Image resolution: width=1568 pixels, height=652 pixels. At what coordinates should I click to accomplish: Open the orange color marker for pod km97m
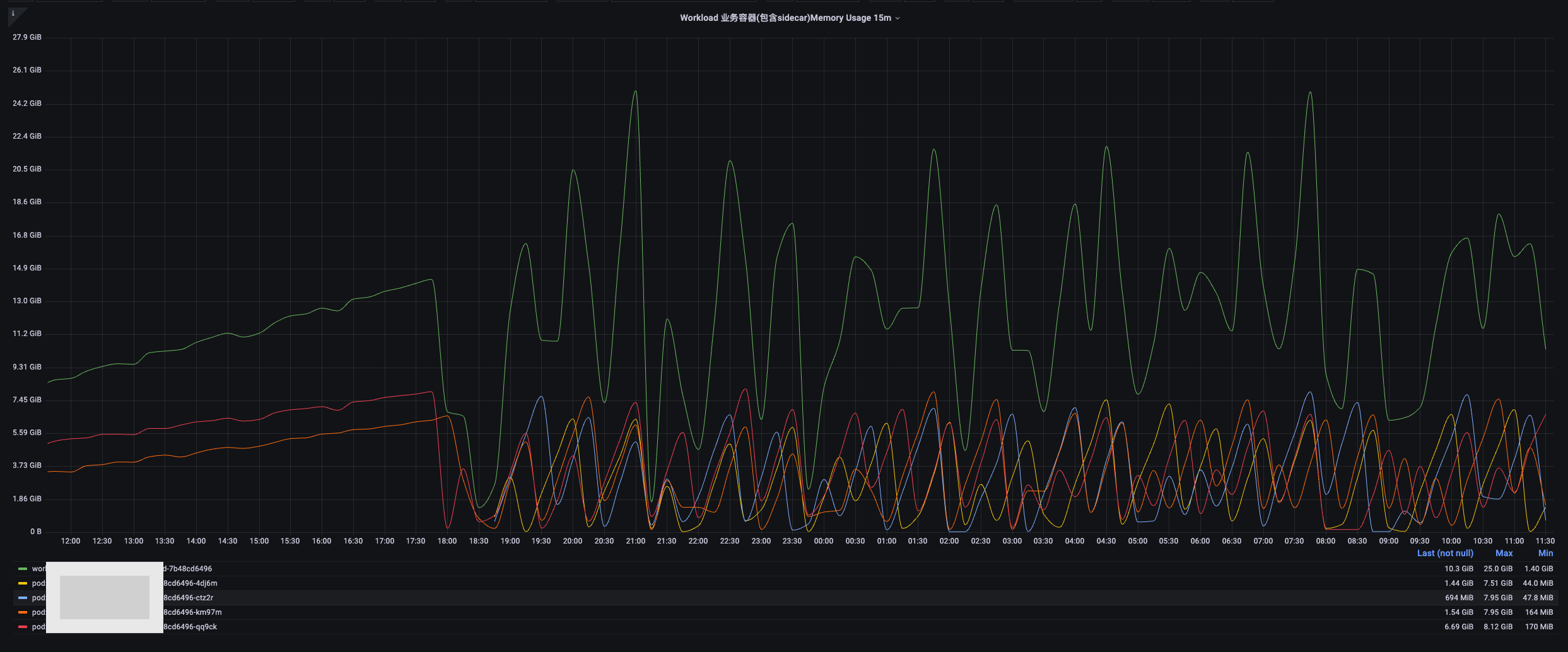click(x=23, y=612)
